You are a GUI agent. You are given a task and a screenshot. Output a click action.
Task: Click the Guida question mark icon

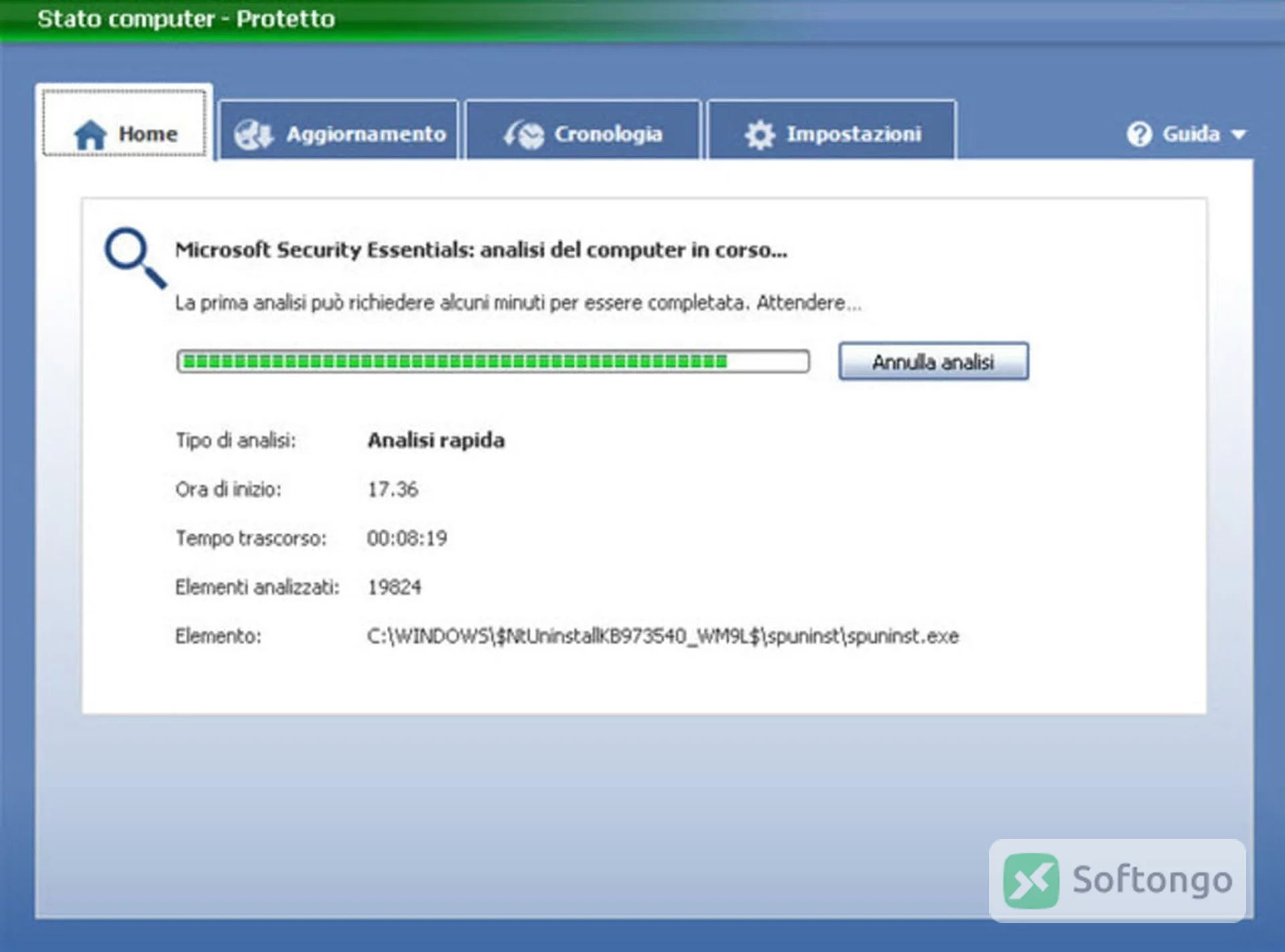coord(1139,134)
